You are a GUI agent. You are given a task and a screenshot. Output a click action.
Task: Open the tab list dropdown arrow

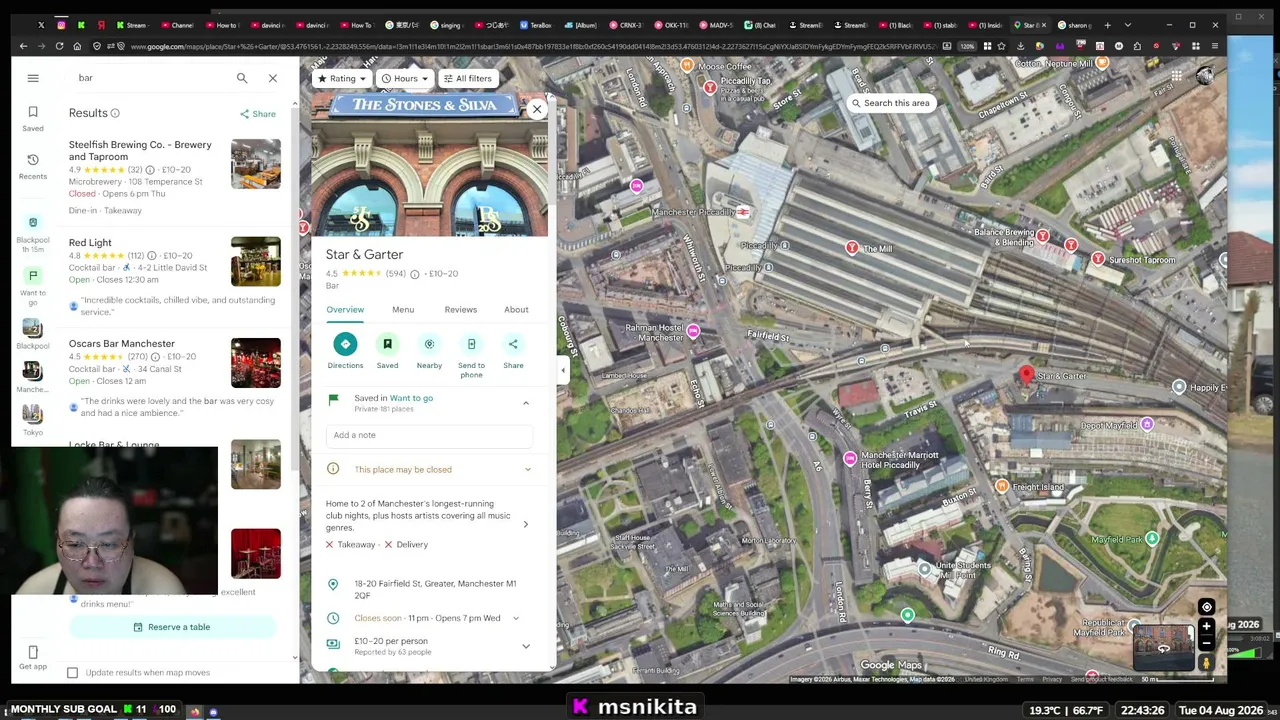point(1127,25)
